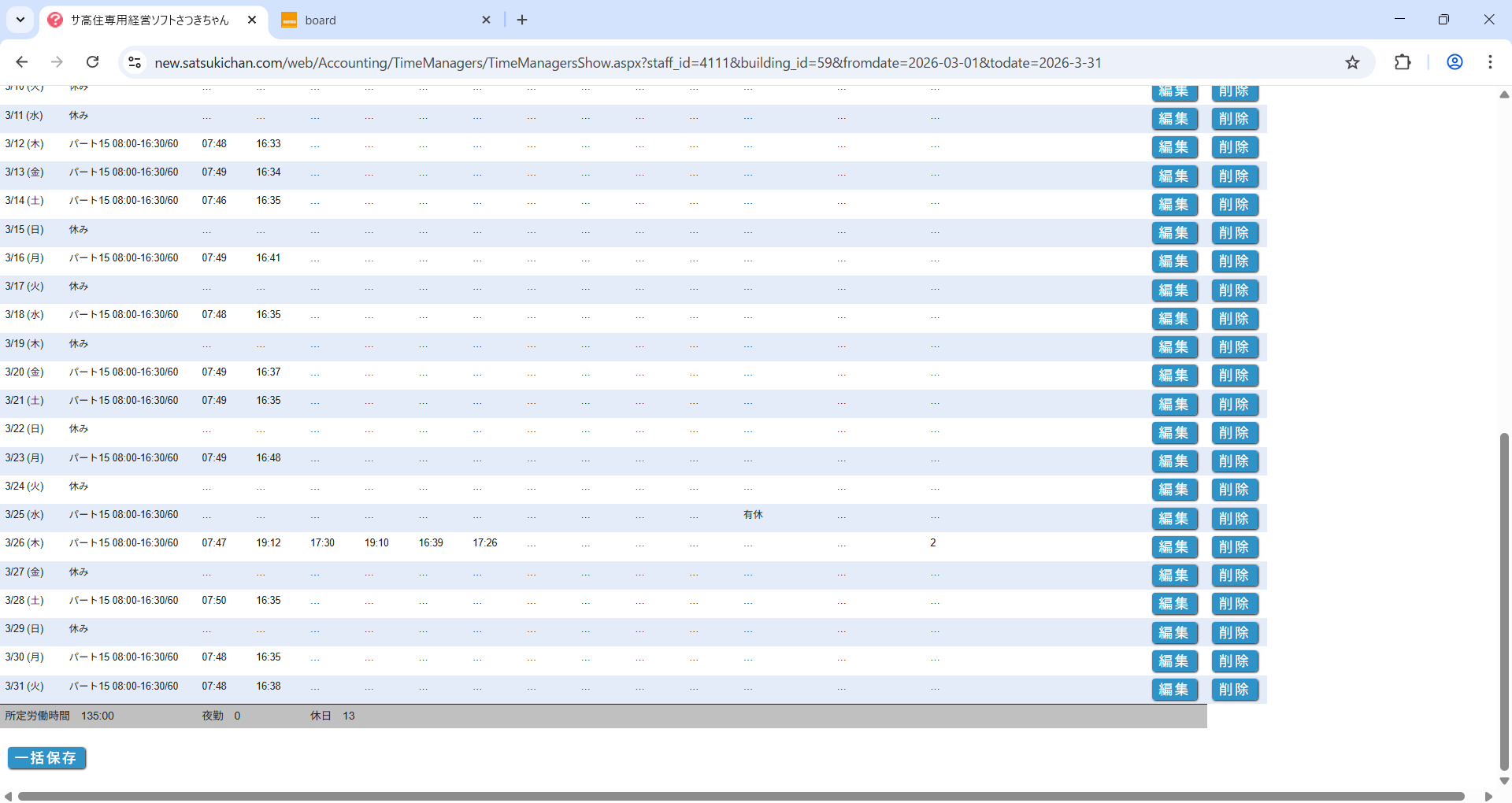Click 編集 for the 3/26 row

pos(1174,547)
